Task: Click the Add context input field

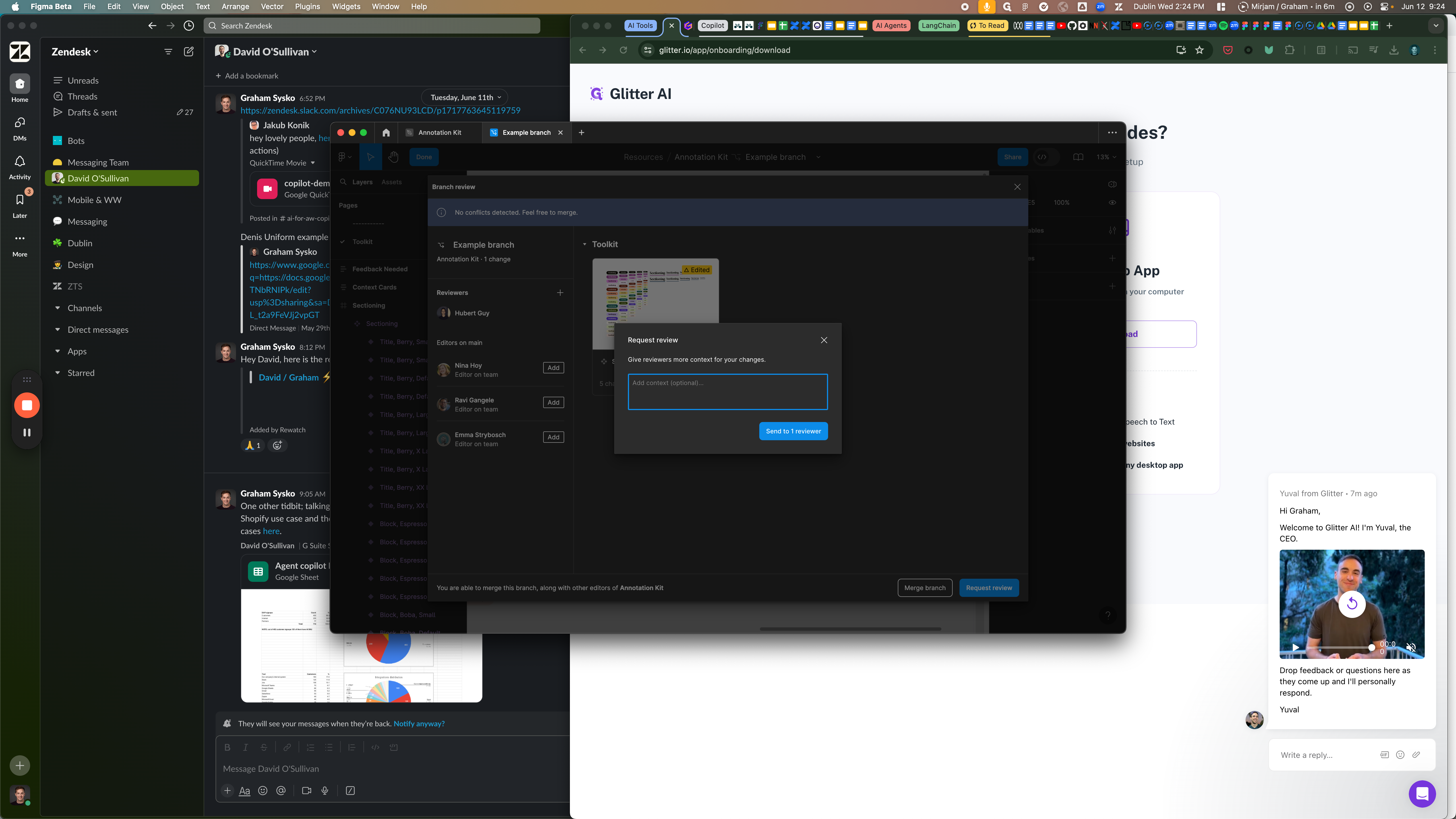Action: pyautogui.click(x=727, y=391)
